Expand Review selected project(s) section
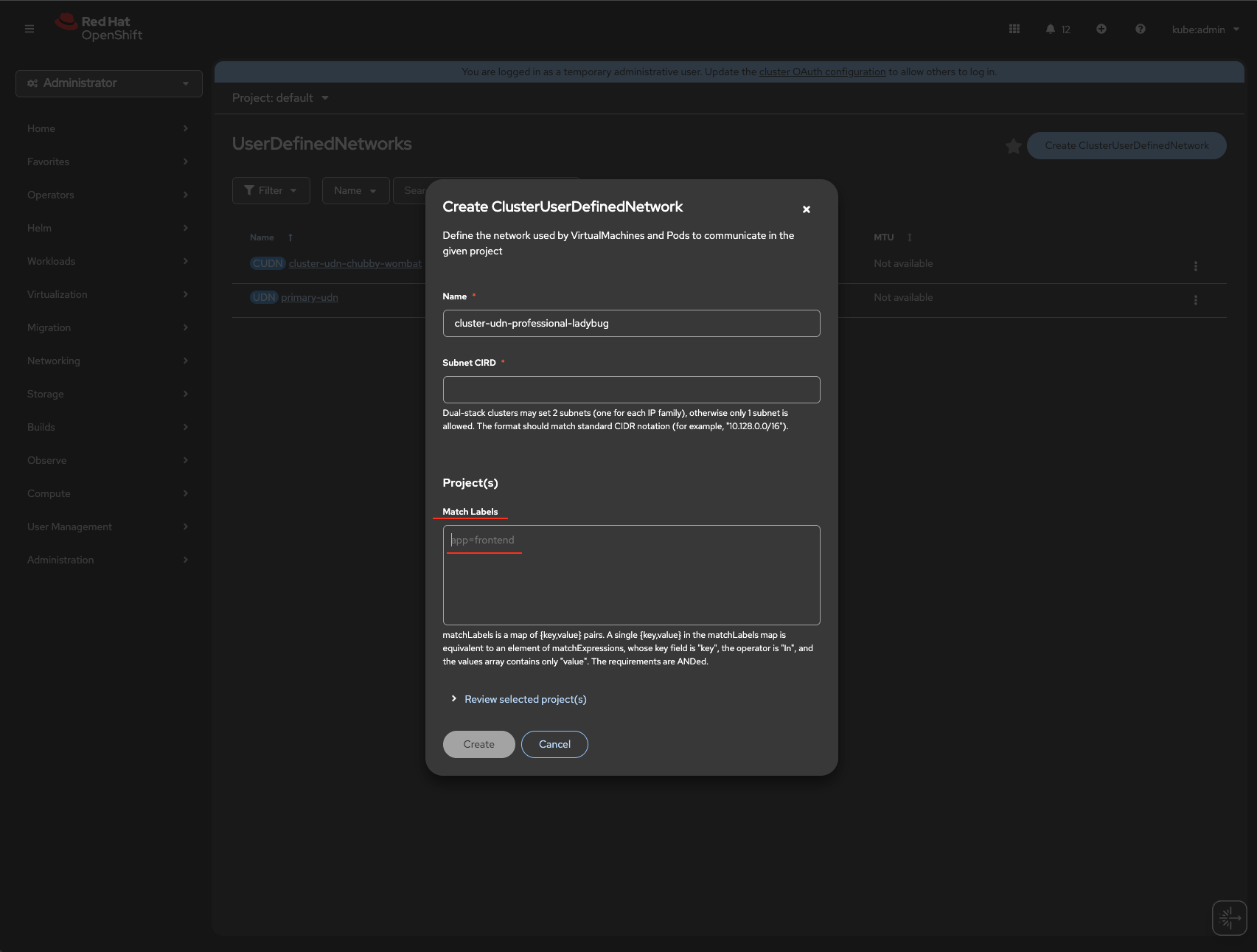 click(525, 699)
